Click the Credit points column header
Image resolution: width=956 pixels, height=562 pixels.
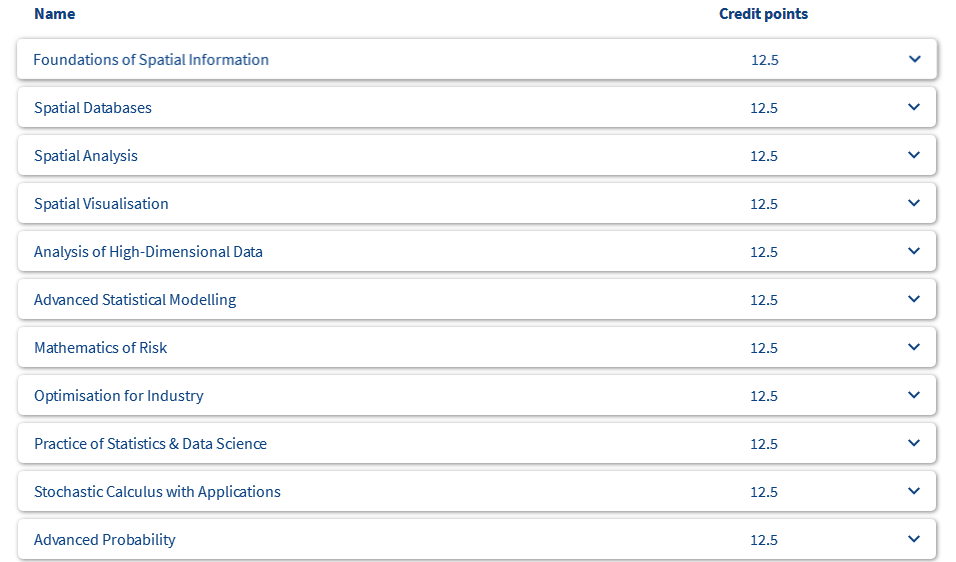(x=763, y=14)
